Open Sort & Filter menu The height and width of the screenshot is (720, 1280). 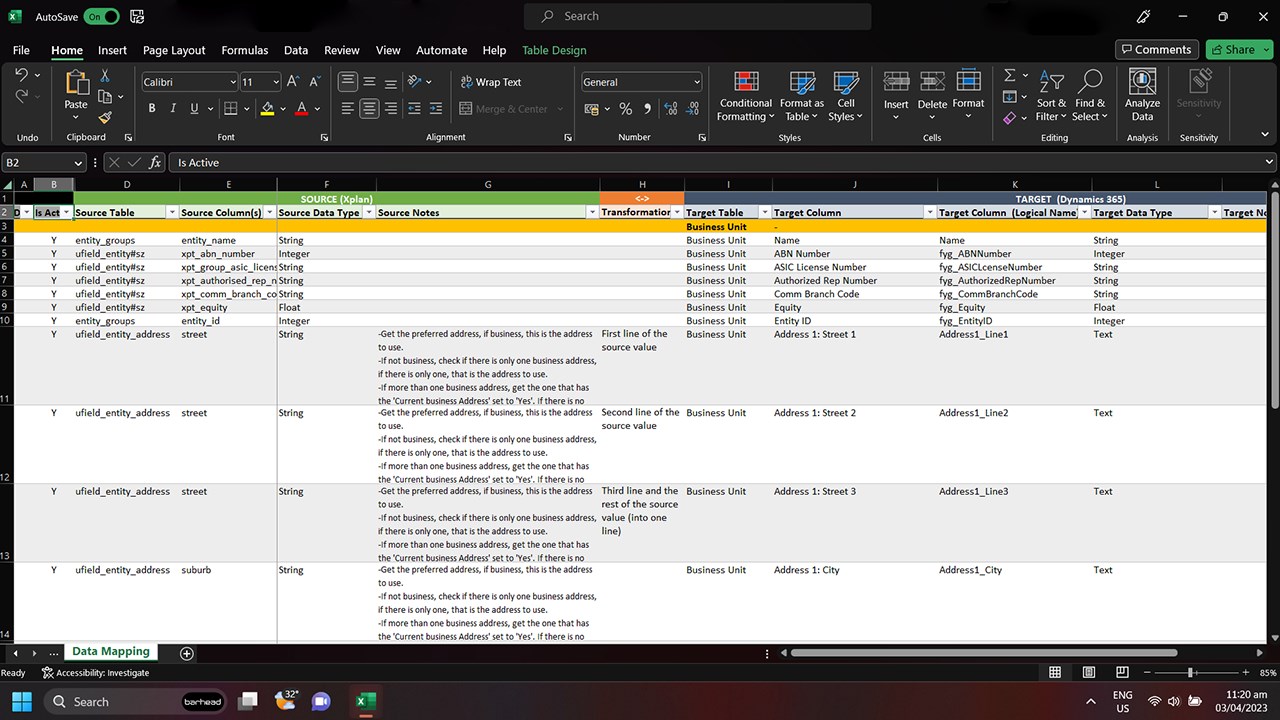pos(1051,96)
